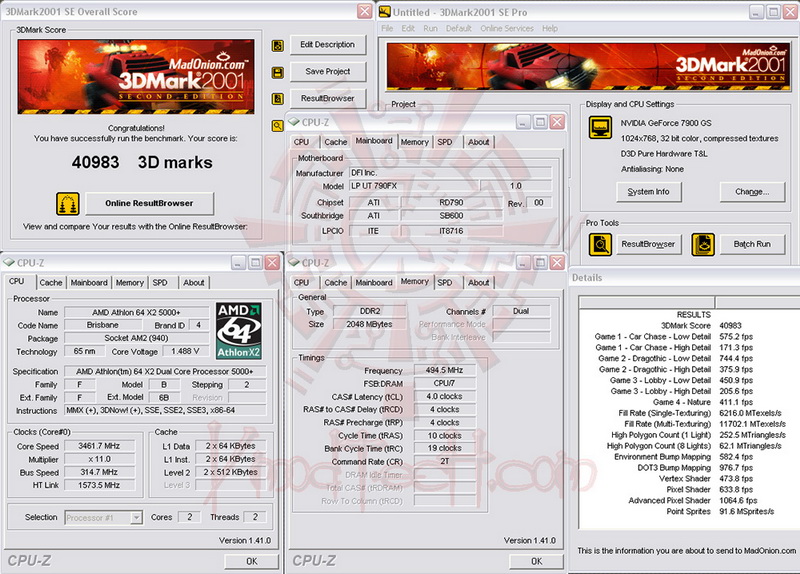Click the 3DMark2001 banner in Overall Score window
Viewport: 800px width, 574px height.
136,77
